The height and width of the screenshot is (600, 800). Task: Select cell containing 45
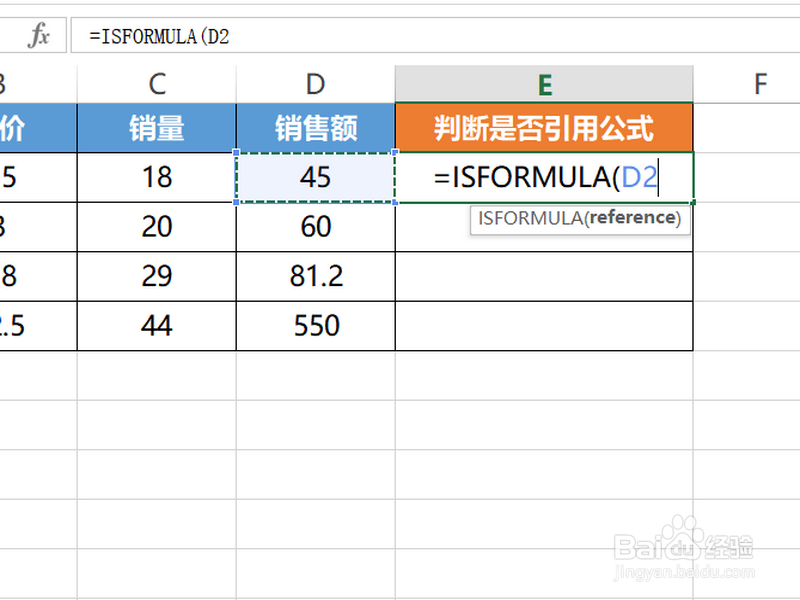[x=316, y=177]
